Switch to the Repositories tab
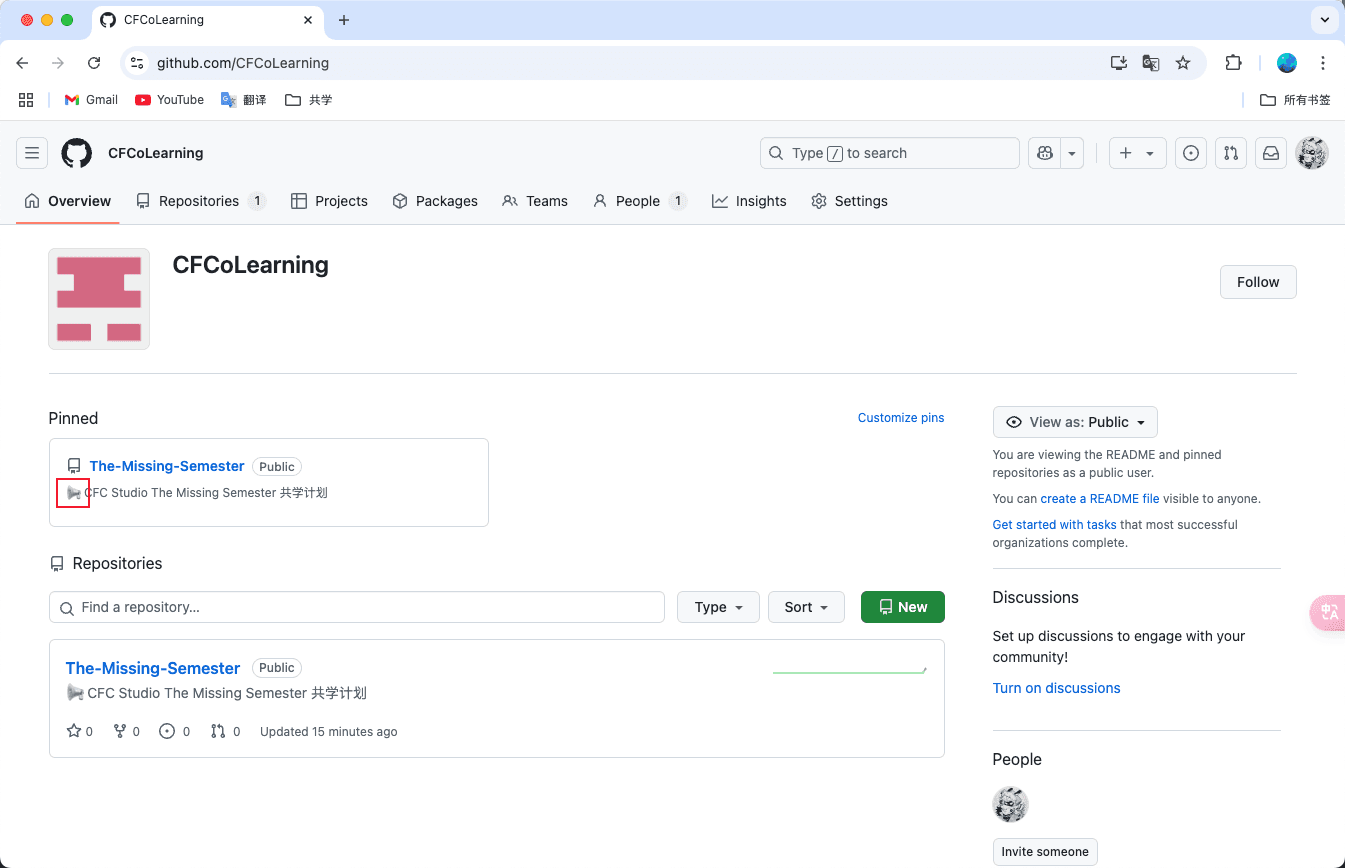1345x868 pixels. [x=200, y=201]
